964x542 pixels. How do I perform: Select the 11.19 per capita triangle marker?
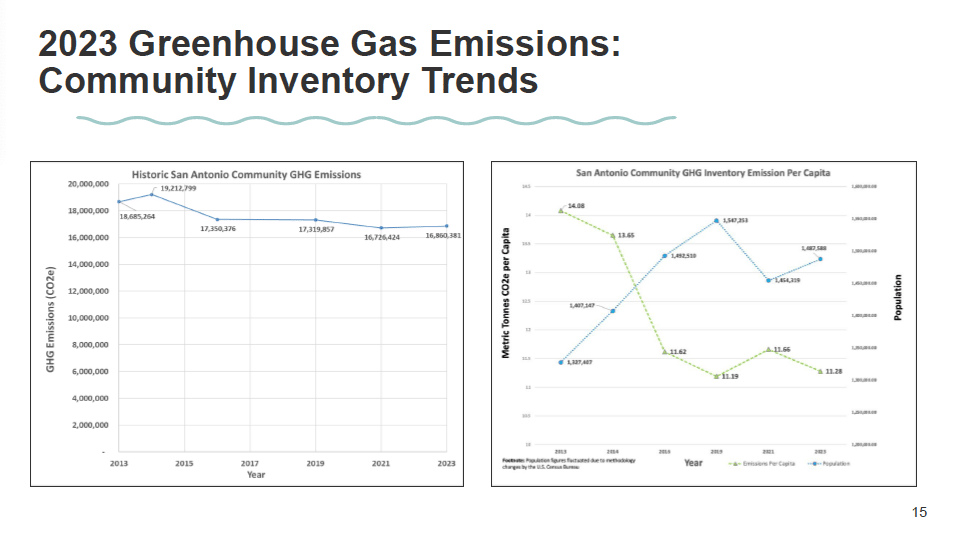coord(717,376)
